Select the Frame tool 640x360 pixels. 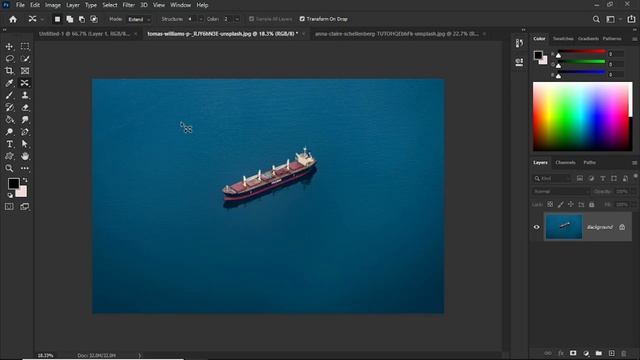(25, 71)
